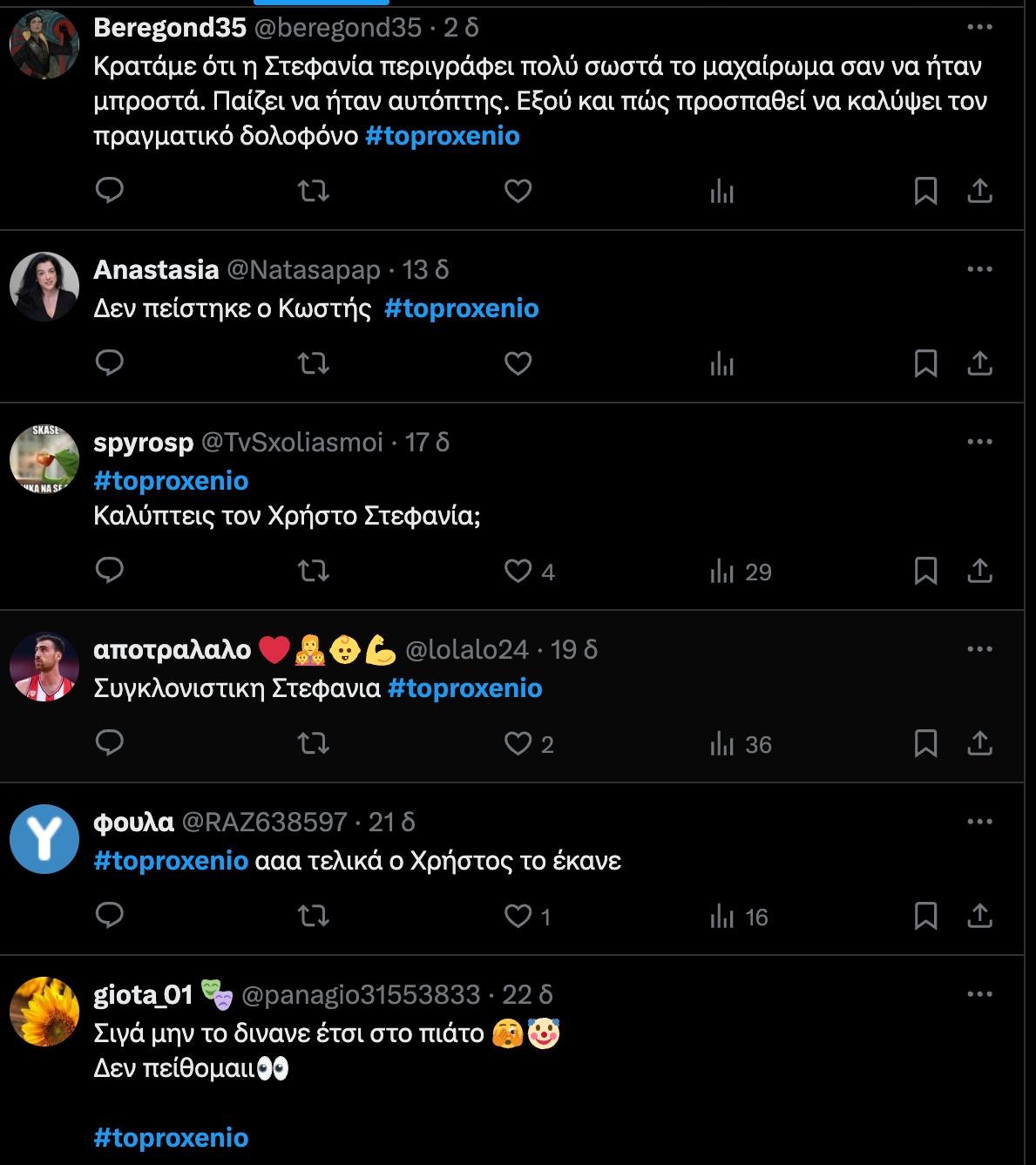This screenshot has height=1165, width=1036.
Task: Open more options on giota_01's tweet
Action: [979, 994]
